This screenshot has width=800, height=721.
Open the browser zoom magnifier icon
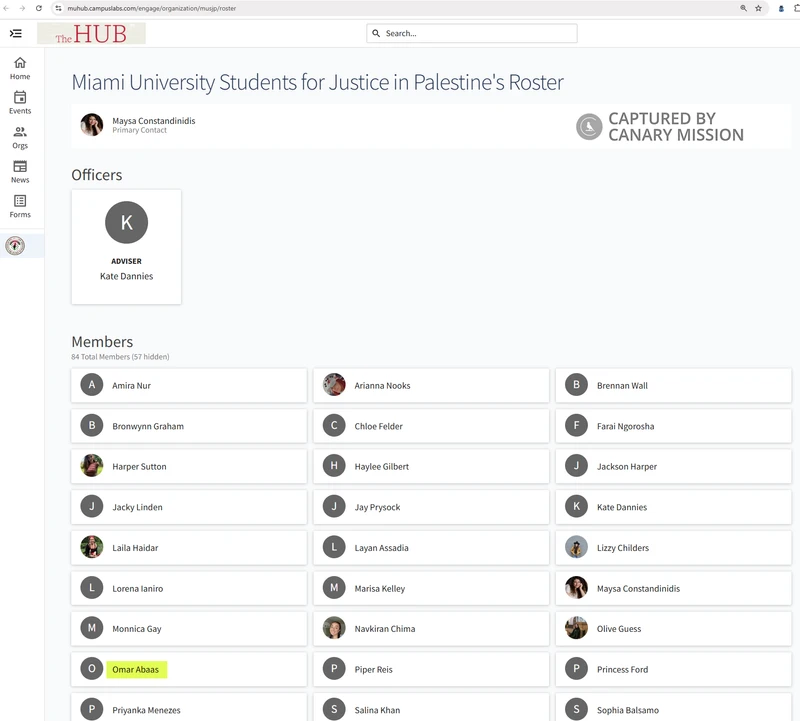pos(743,8)
